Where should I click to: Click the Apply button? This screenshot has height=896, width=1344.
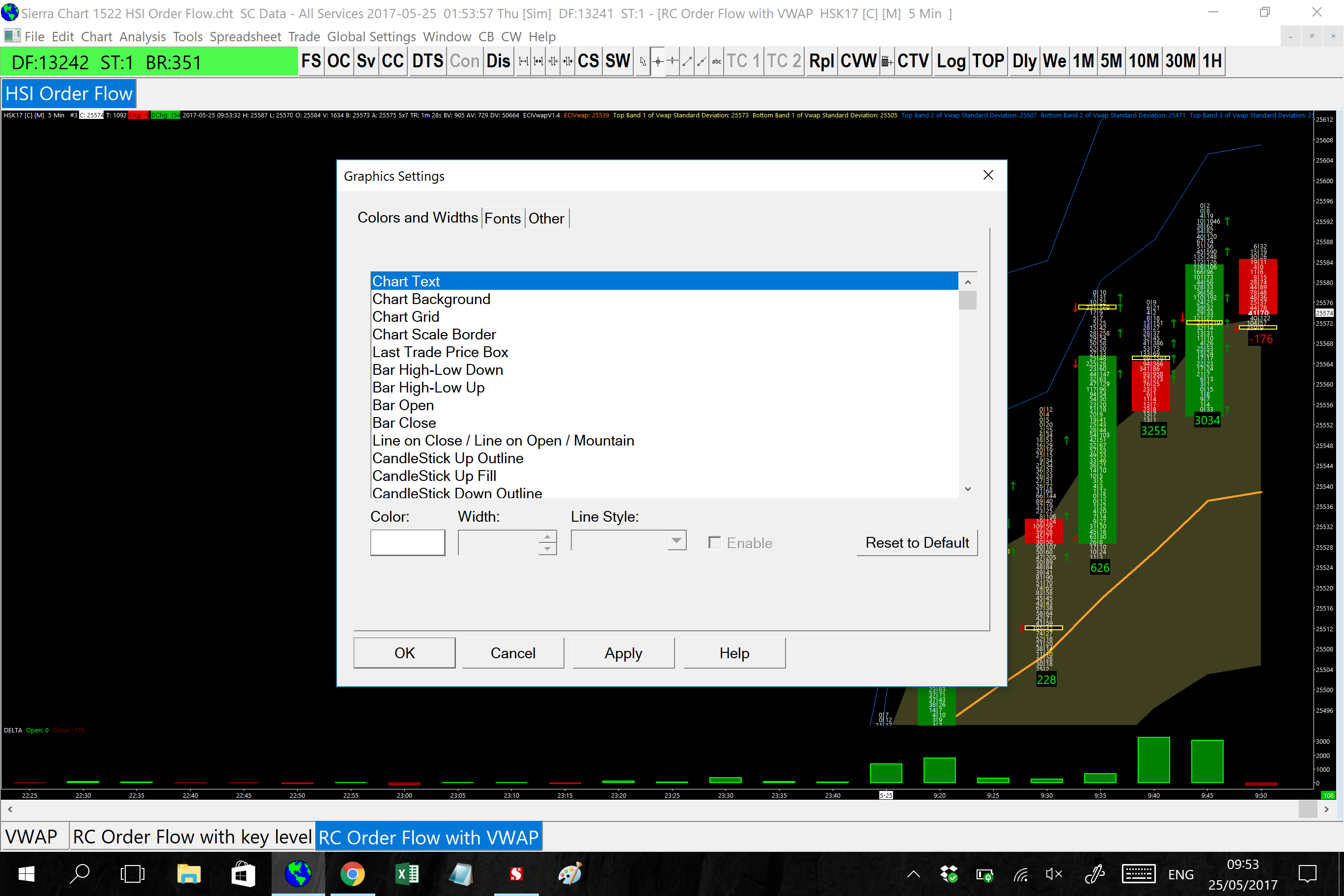tap(623, 652)
